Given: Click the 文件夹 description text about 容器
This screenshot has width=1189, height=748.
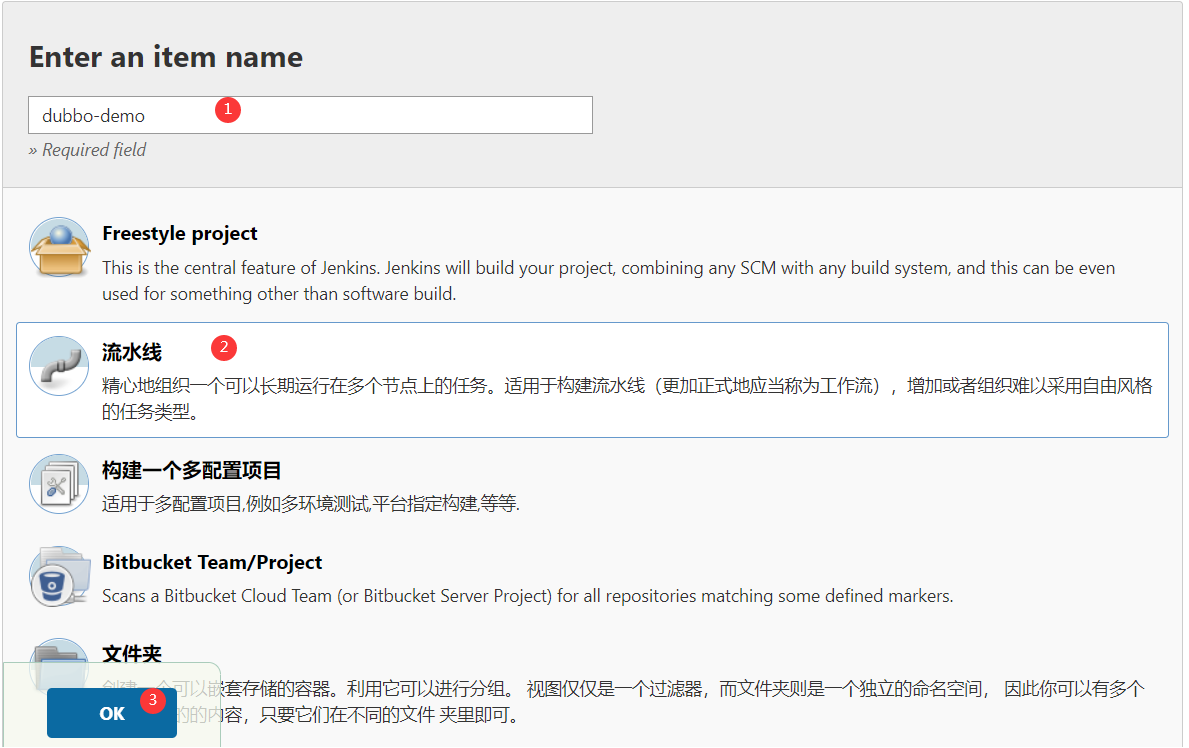Looking at the screenshot, I should tap(623, 702).
